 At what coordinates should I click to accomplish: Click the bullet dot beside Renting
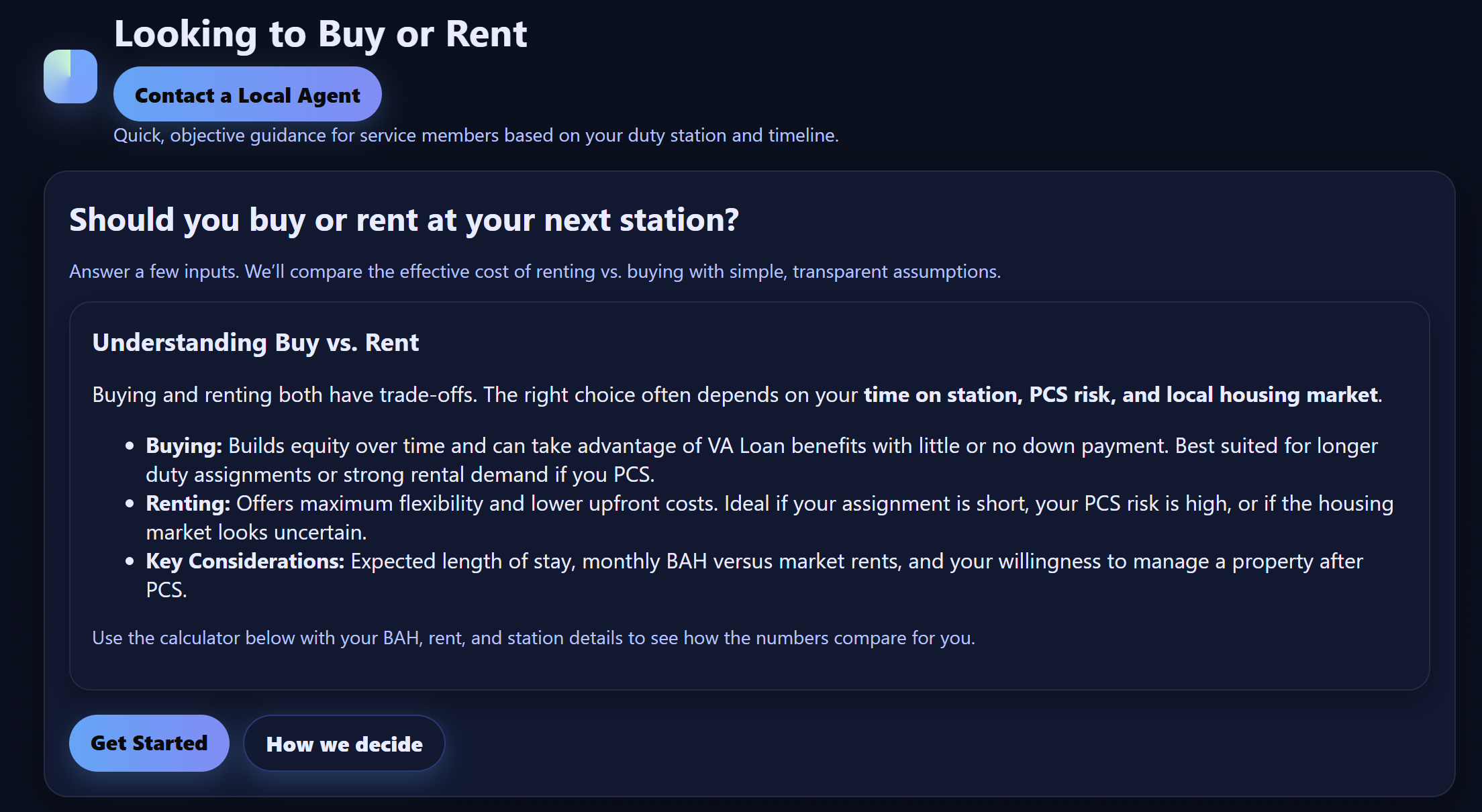point(130,504)
